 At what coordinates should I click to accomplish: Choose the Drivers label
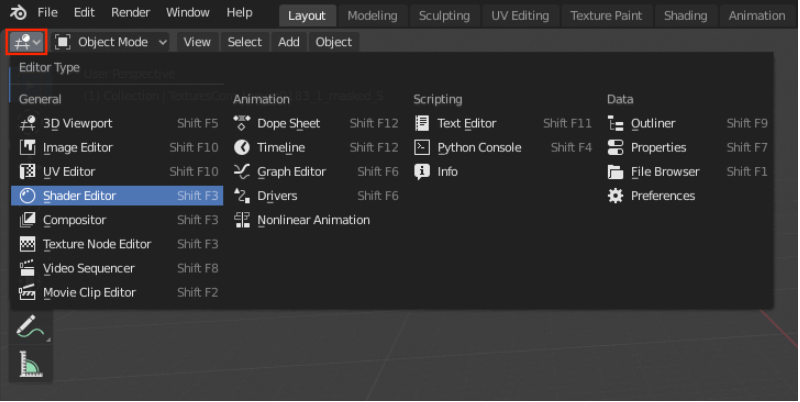277,196
